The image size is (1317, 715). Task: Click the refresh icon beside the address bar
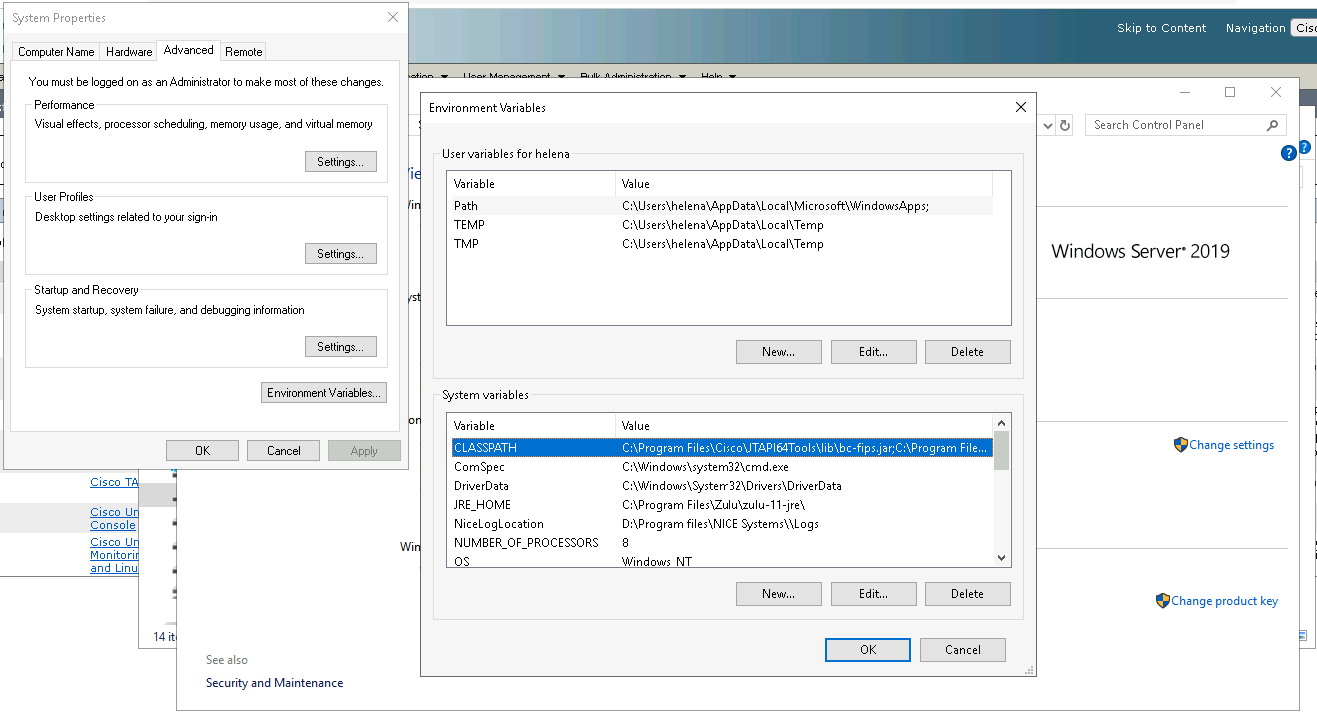click(1065, 125)
